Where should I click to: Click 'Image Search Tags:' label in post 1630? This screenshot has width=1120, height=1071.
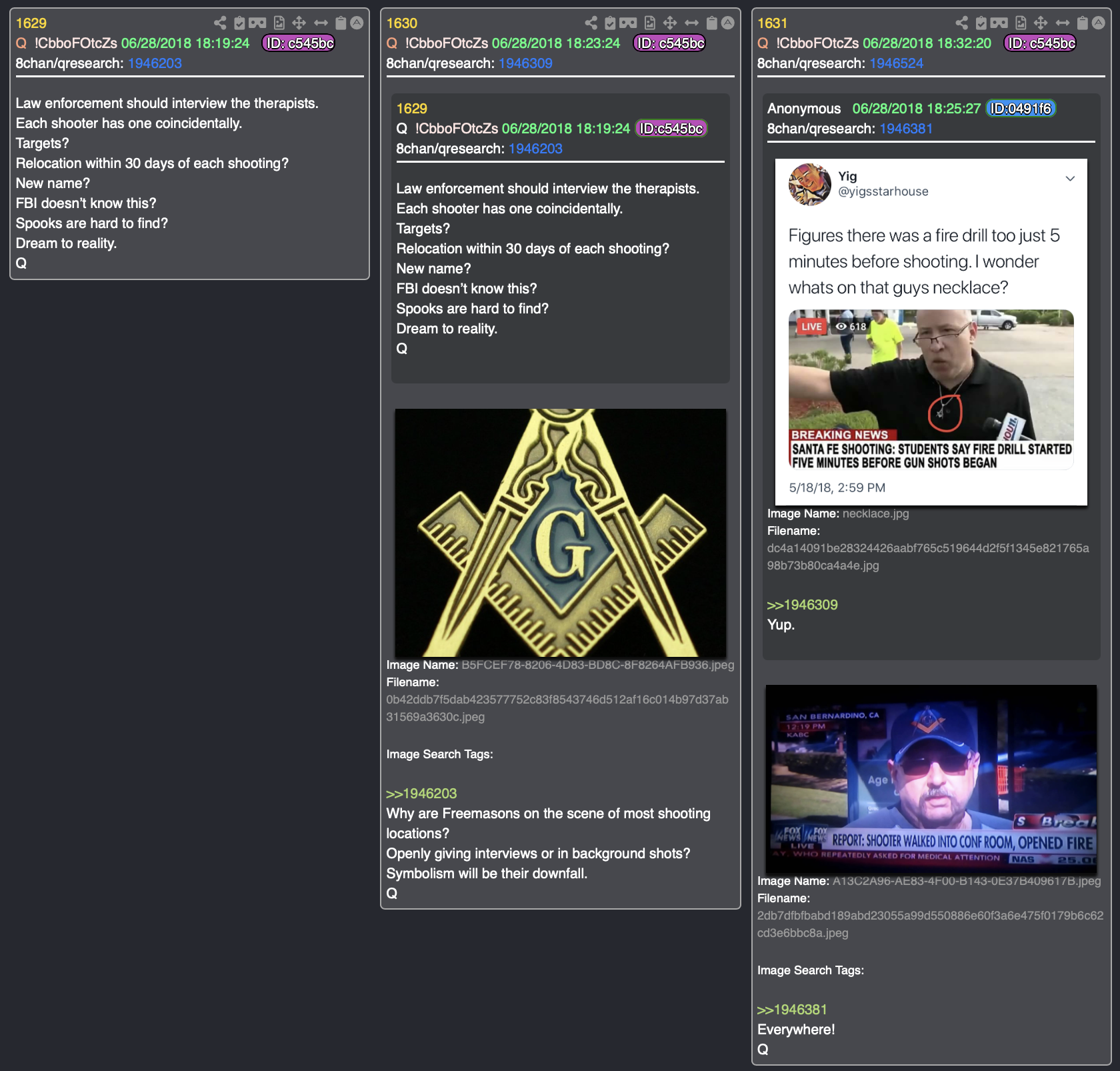coord(439,754)
